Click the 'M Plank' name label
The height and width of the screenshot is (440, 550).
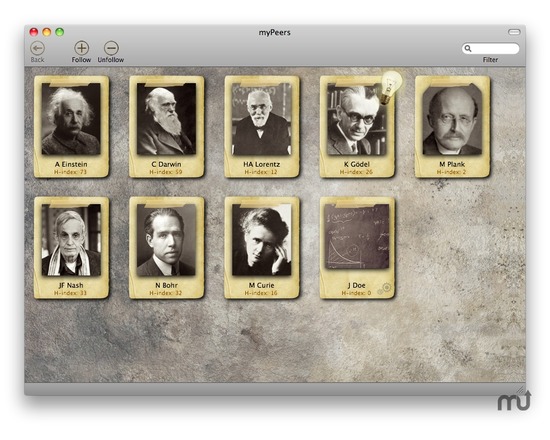(452, 164)
